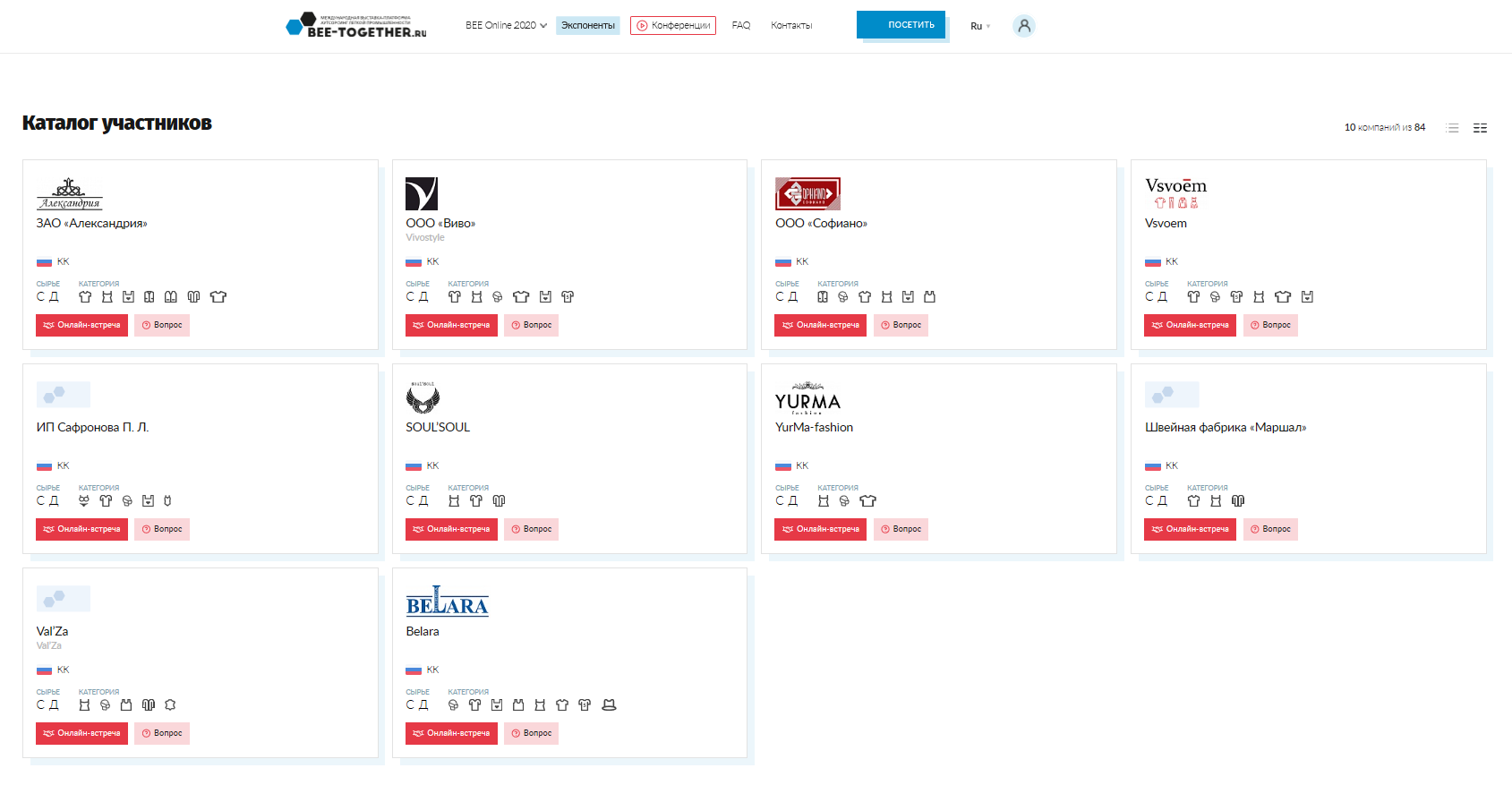1512x785 pixels.
Task: Click the ООО «Софиано» red logo
Action: pyautogui.click(x=807, y=193)
